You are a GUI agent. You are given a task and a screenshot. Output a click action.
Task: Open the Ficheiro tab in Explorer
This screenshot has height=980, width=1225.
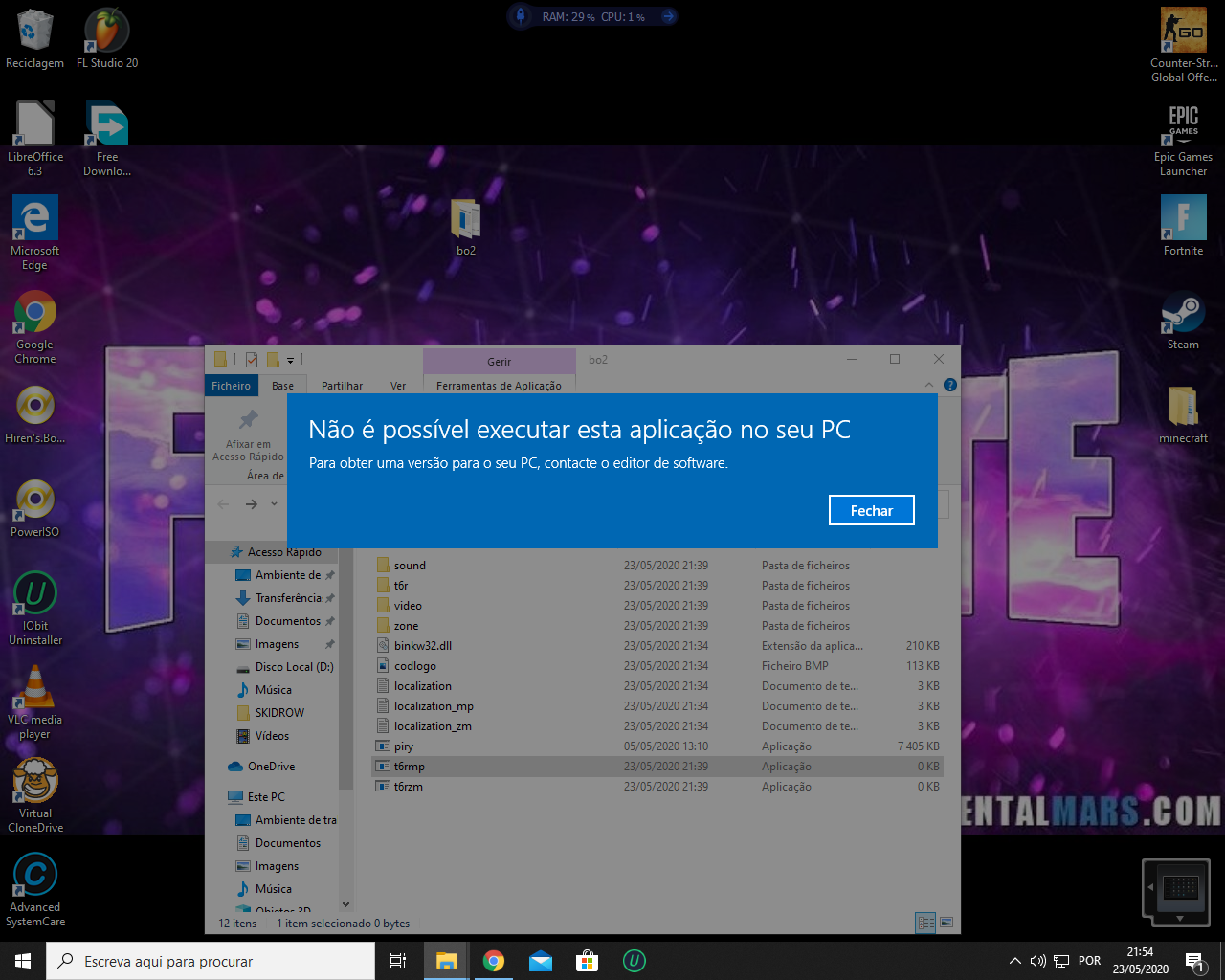tap(231, 386)
